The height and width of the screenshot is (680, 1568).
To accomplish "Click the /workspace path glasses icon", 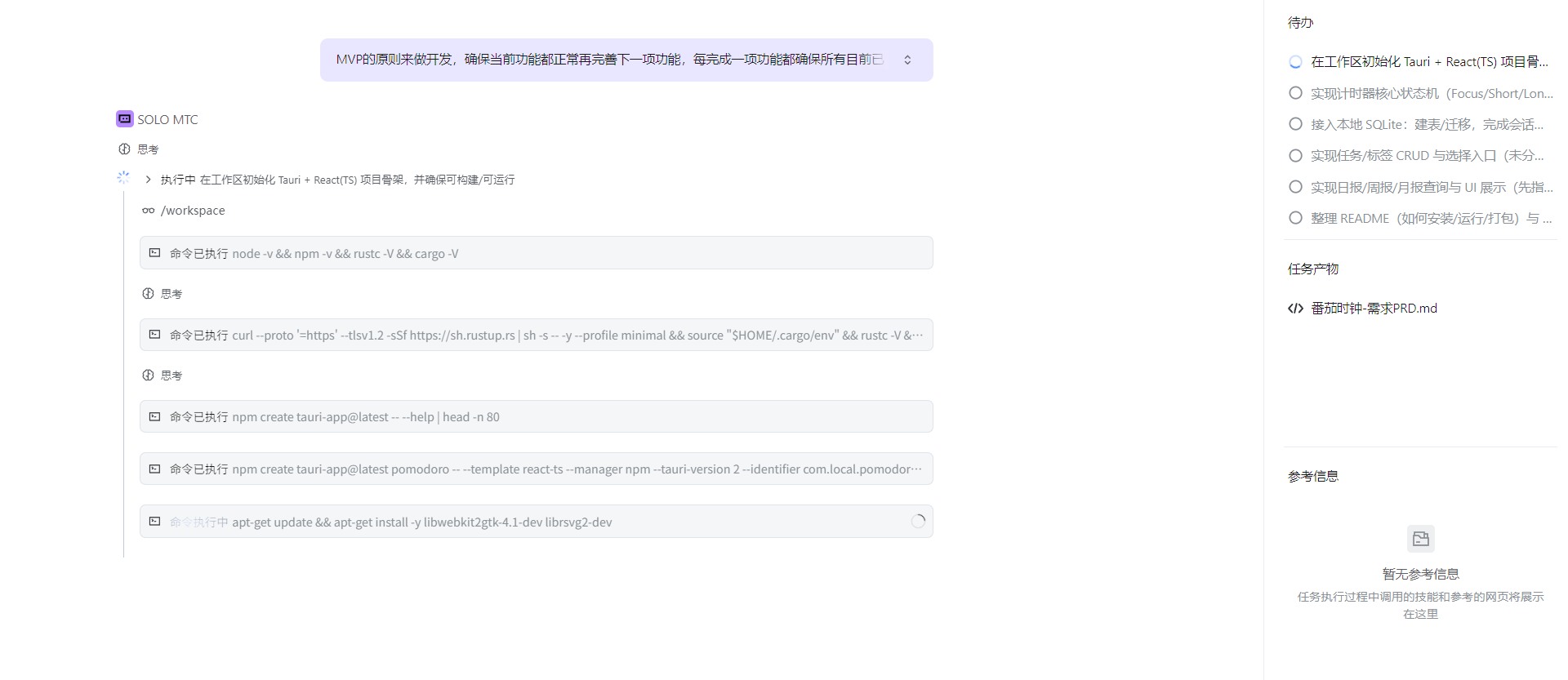I will 148,211.
